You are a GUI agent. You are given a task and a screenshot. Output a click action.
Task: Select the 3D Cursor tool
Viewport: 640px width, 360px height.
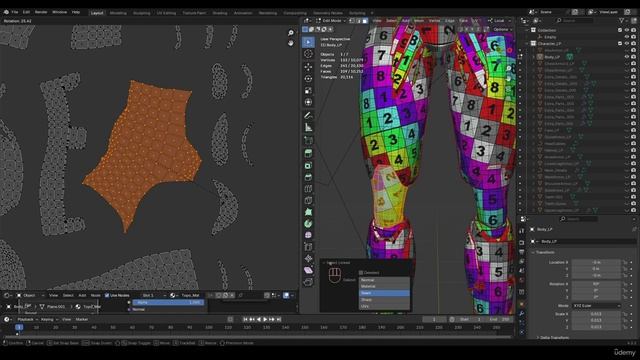coord(309,54)
